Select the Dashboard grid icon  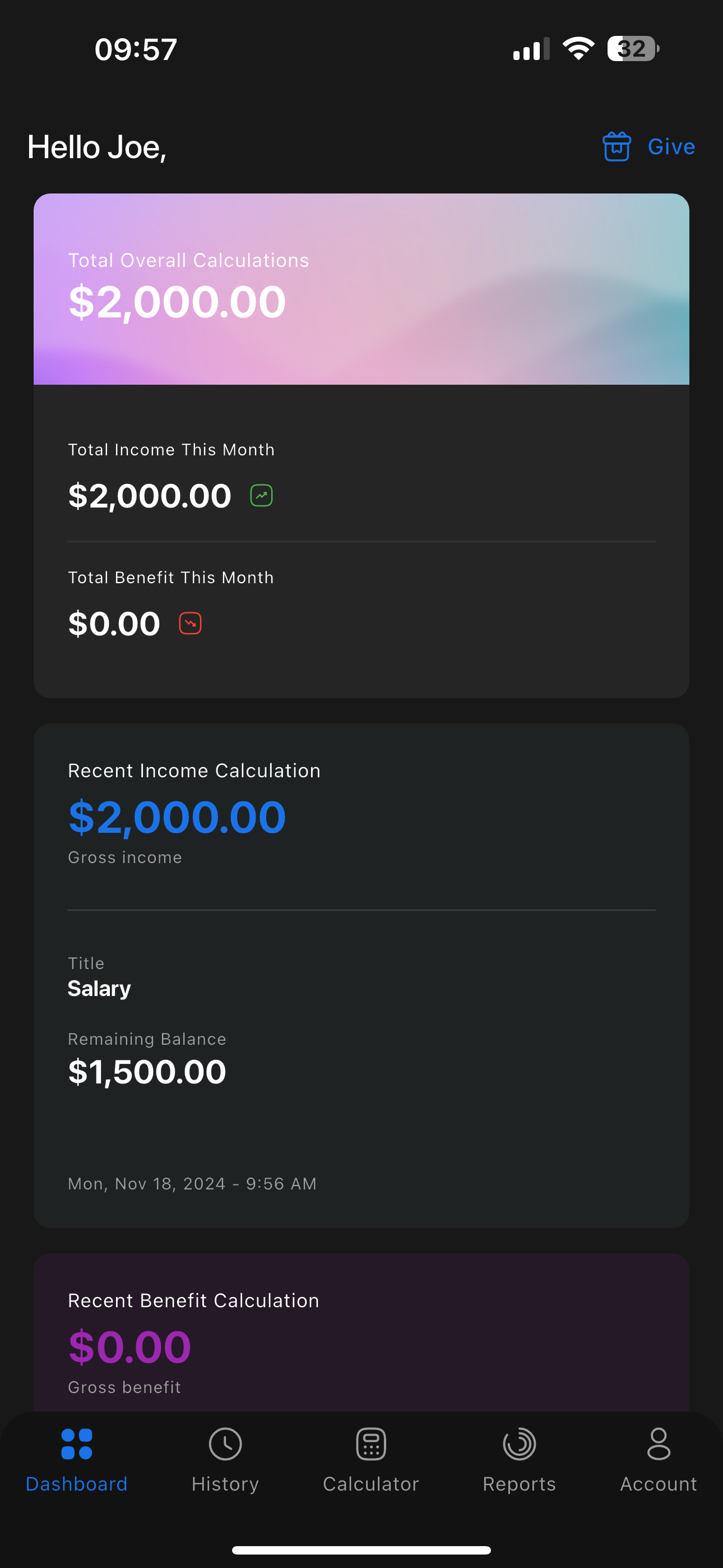[77, 1444]
